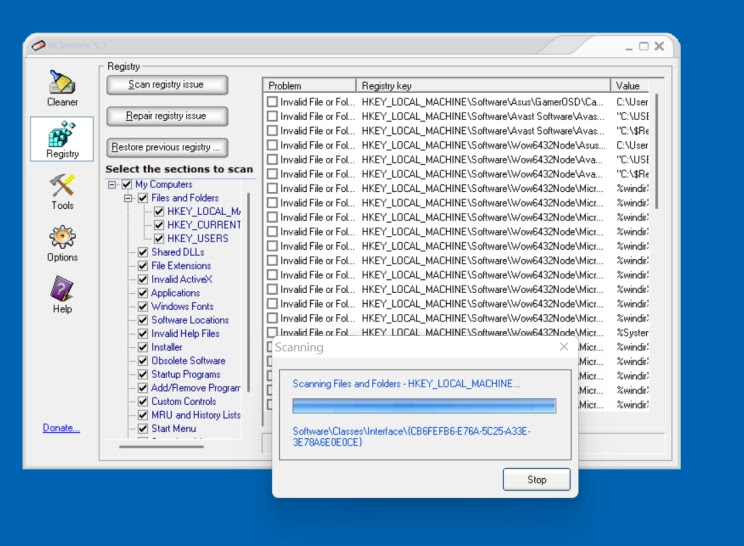The width and height of the screenshot is (744, 546).
Task: Uncheck Custom Controls section
Action: [x=143, y=401]
